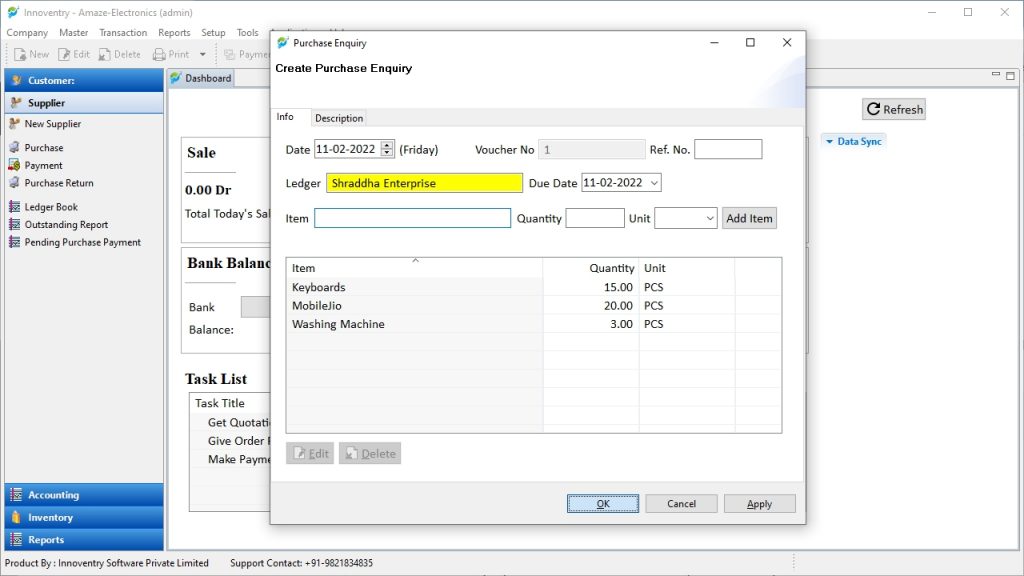
Task: Expand the Accounting sidebar section
Action: click(84, 495)
